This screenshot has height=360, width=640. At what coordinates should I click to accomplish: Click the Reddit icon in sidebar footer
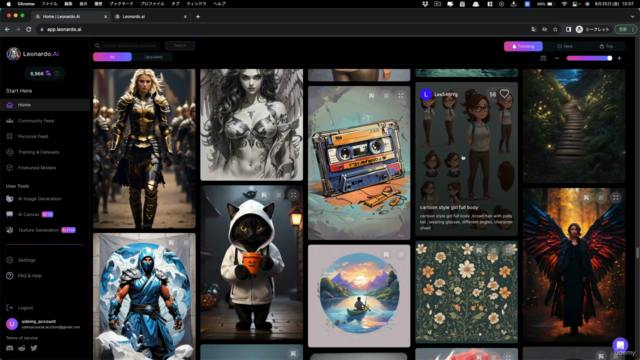tap(22, 348)
